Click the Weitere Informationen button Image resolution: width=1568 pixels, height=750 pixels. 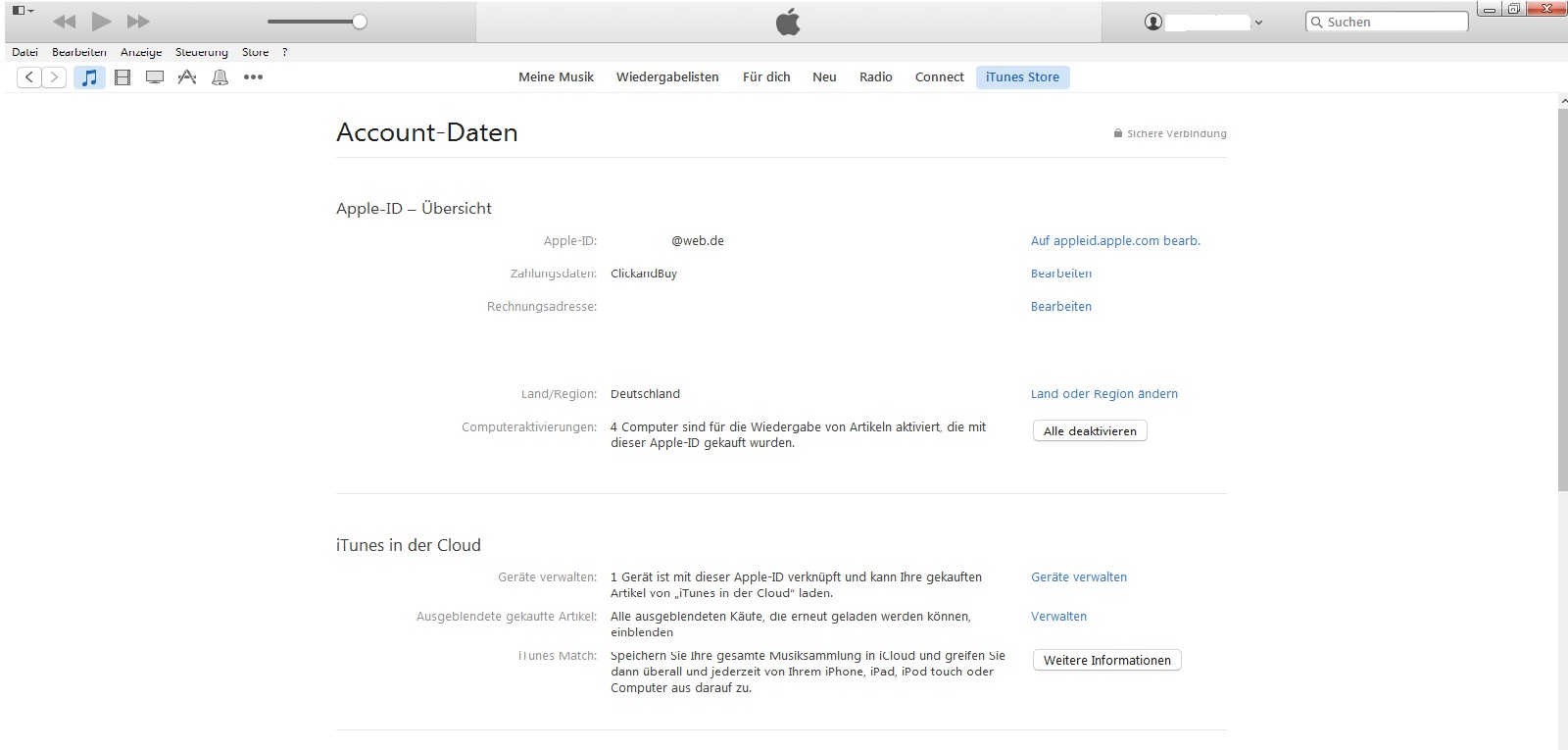click(x=1106, y=661)
